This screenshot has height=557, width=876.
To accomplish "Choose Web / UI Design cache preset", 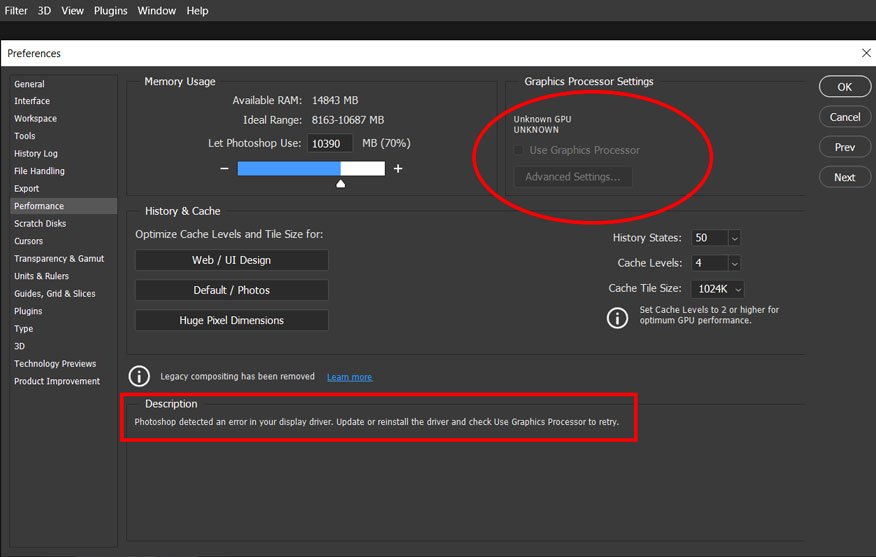I will tap(231, 260).
